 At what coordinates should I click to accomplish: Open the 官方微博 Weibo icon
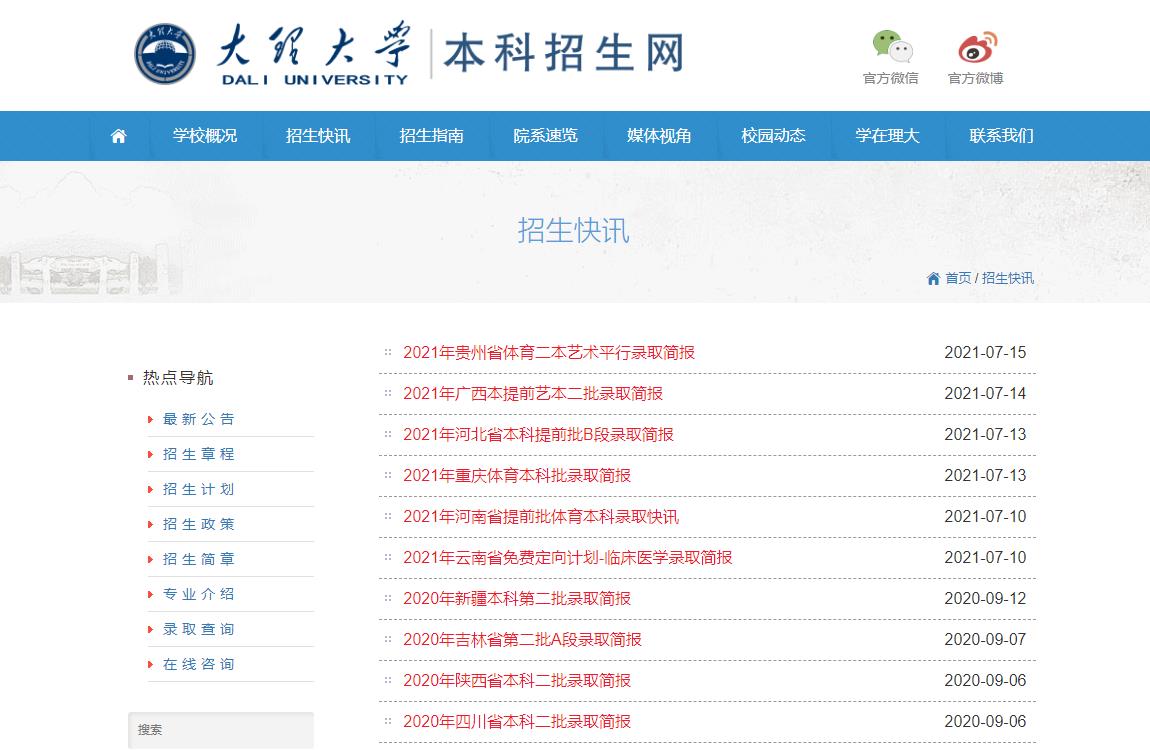978,47
